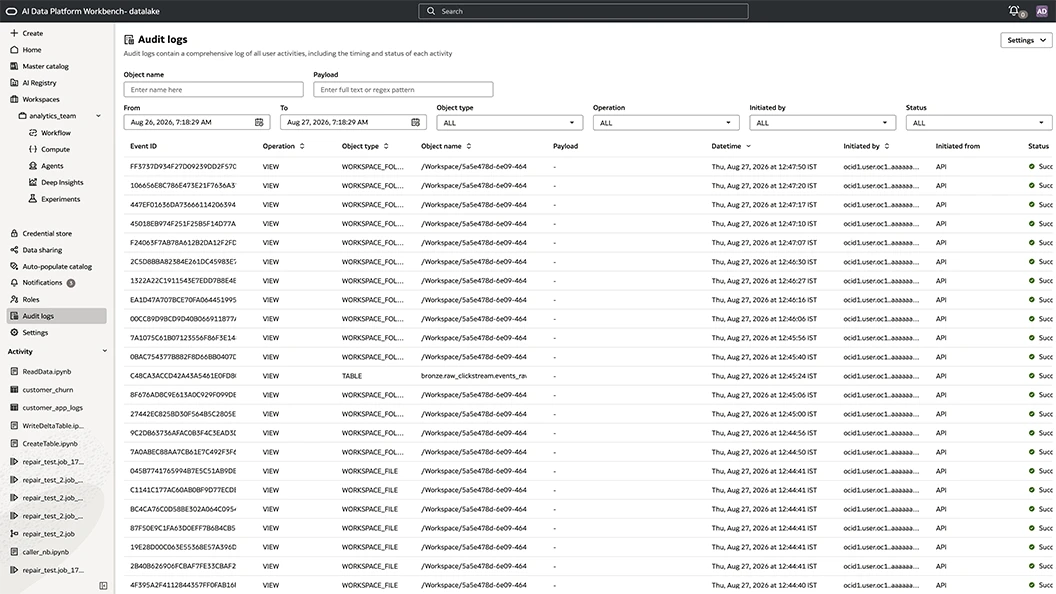Open the Settings dropdown button

coord(1026,40)
